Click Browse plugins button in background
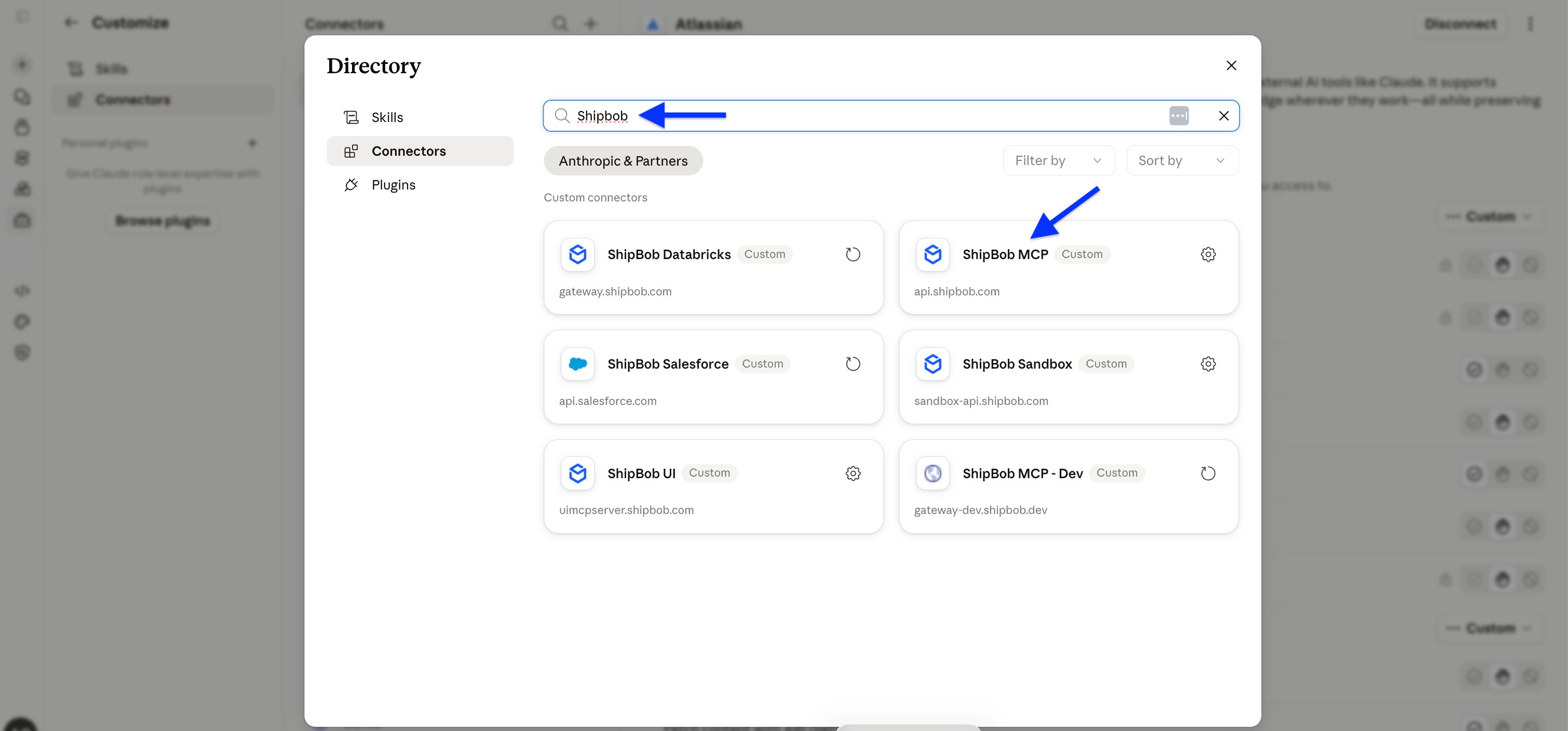Image resolution: width=1568 pixels, height=731 pixels. [163, 220]
